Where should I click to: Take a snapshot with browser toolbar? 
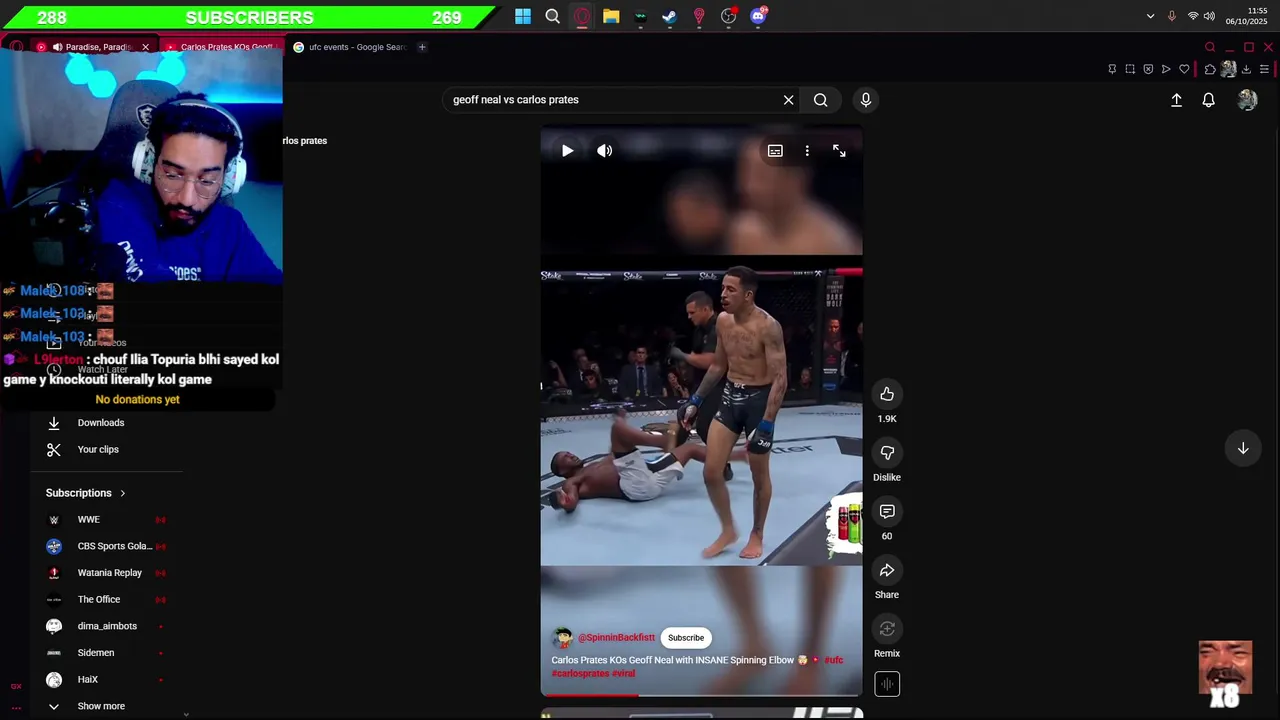[1130, 69]
